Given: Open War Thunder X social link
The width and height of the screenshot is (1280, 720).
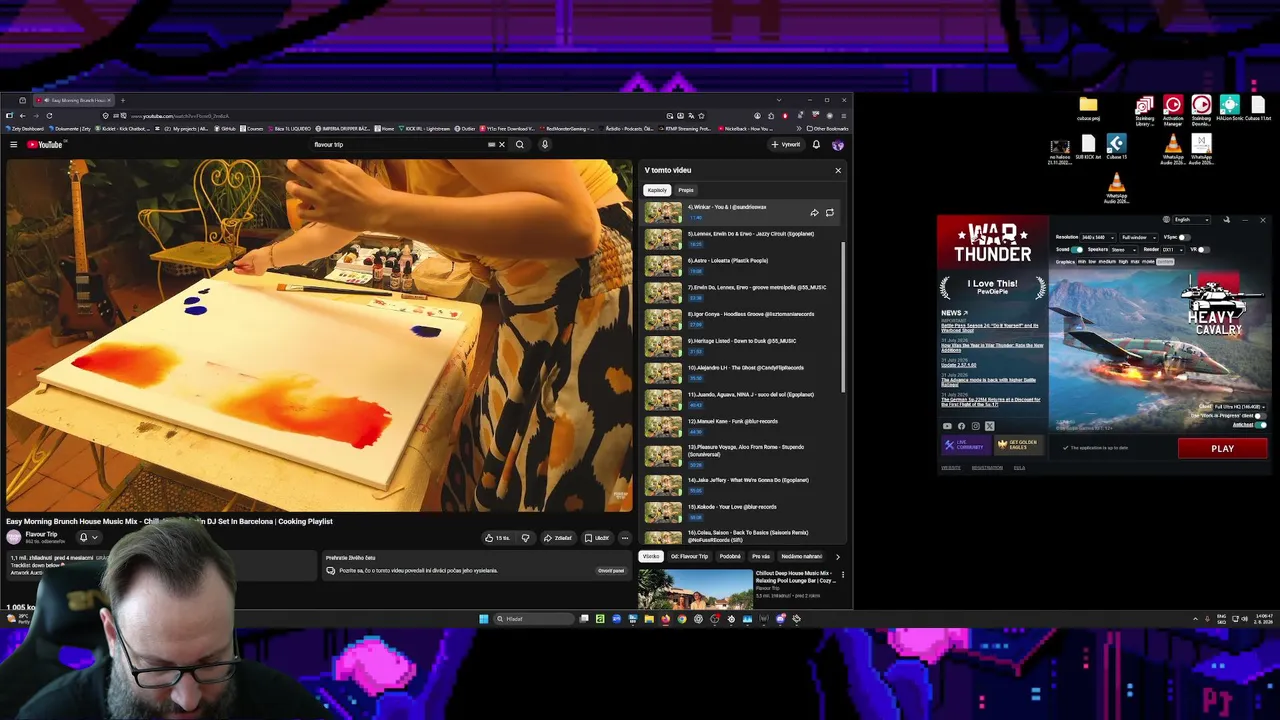Looking at the screenshot, I should pyautogui.click(x=990, y=426).
